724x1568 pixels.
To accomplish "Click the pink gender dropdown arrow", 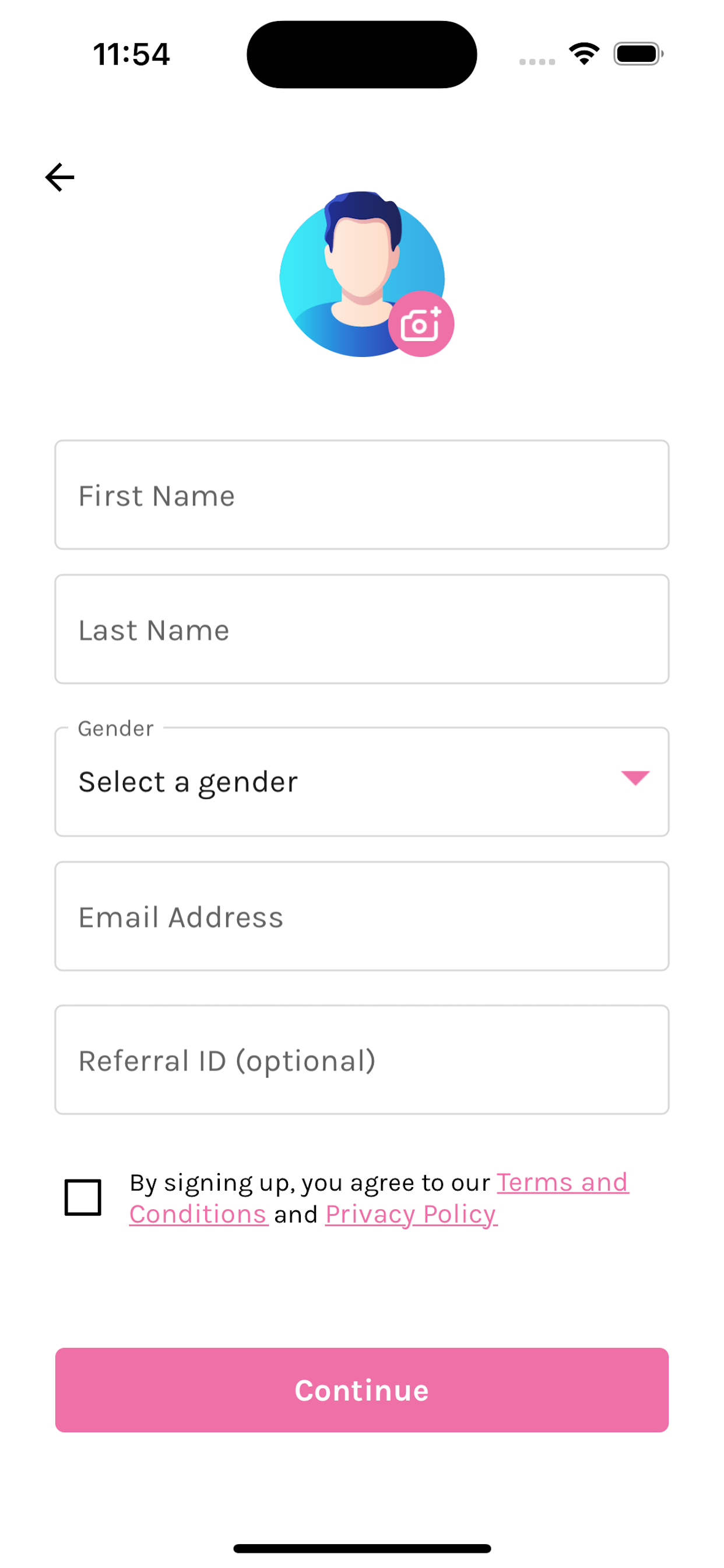I will (635, 778).
